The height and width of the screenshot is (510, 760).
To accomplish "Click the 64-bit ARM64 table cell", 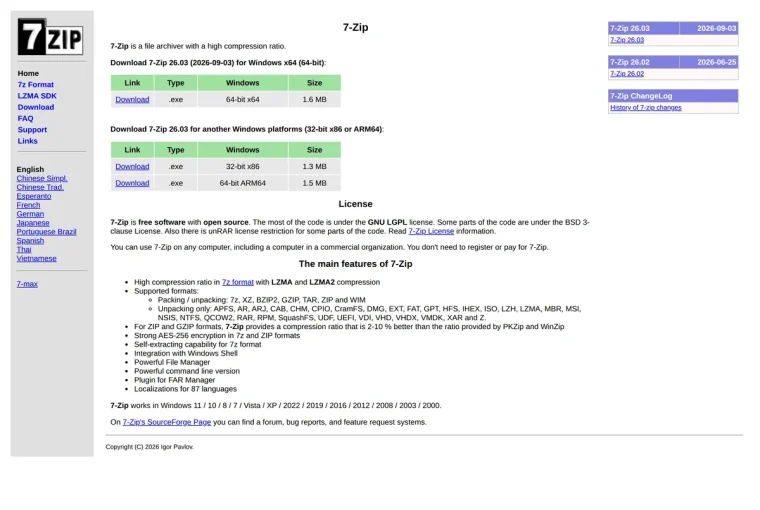I will coord(242,183).
